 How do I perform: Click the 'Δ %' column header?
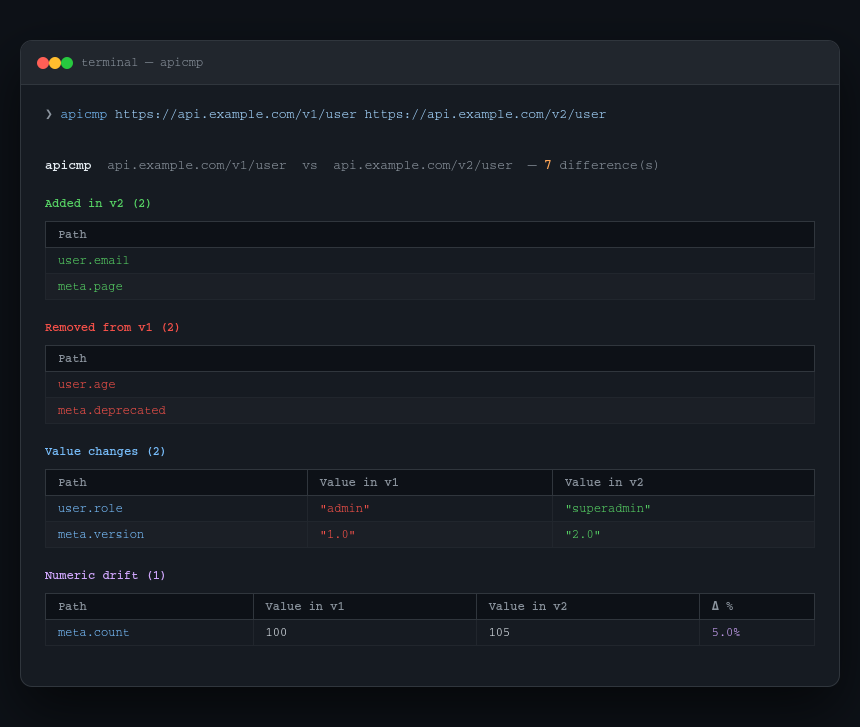tap(757, 606)
